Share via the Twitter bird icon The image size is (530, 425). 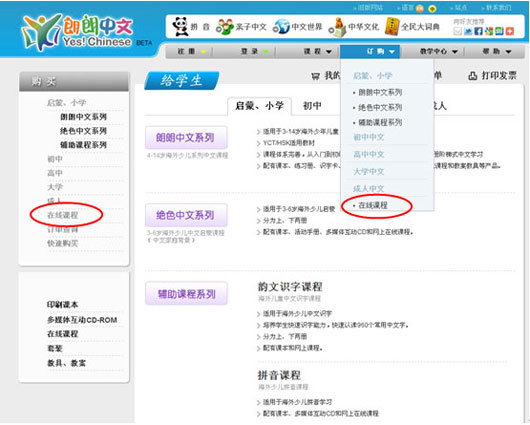[468, 31]
